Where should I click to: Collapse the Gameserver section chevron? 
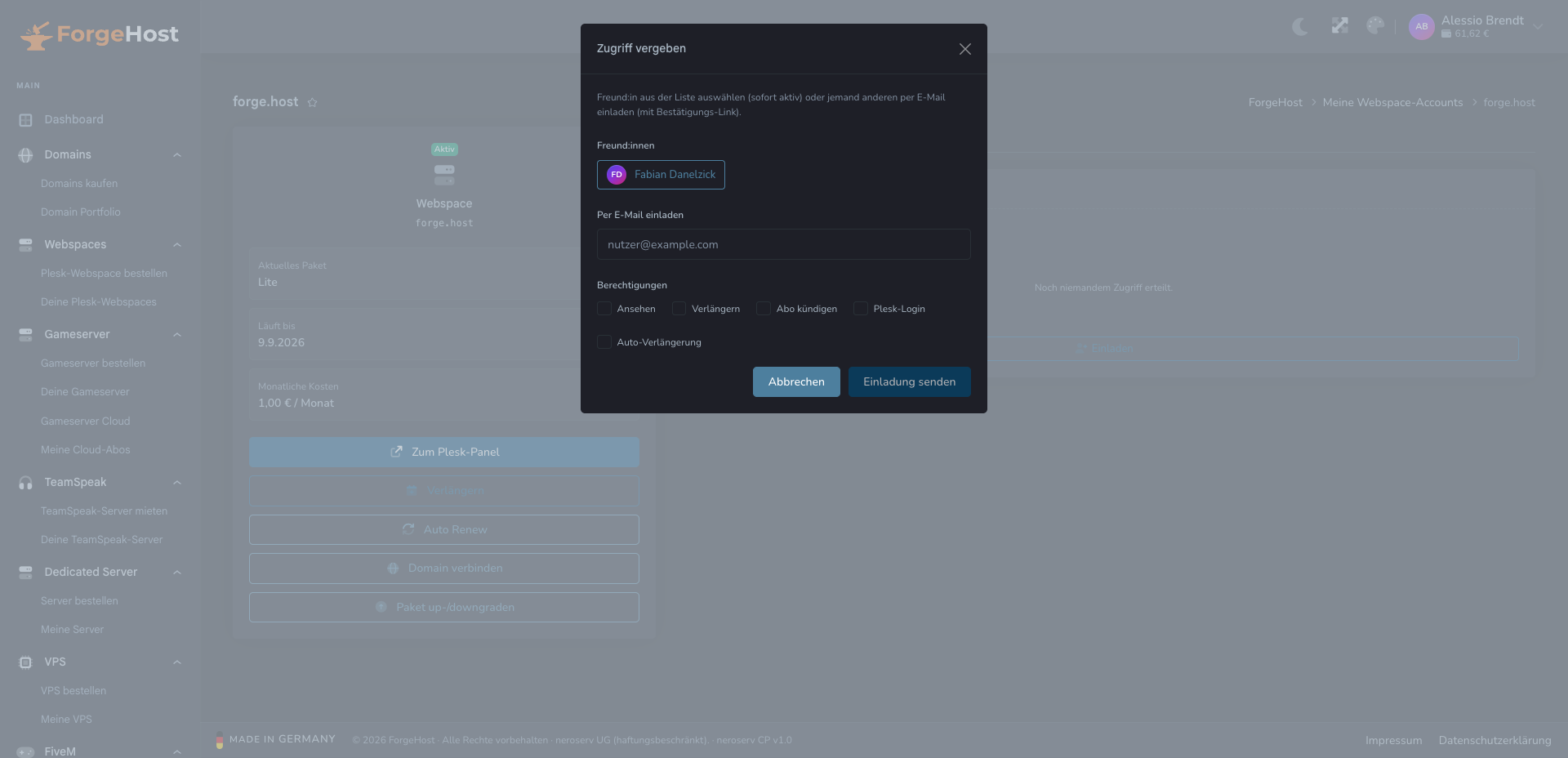coord(177,335)
